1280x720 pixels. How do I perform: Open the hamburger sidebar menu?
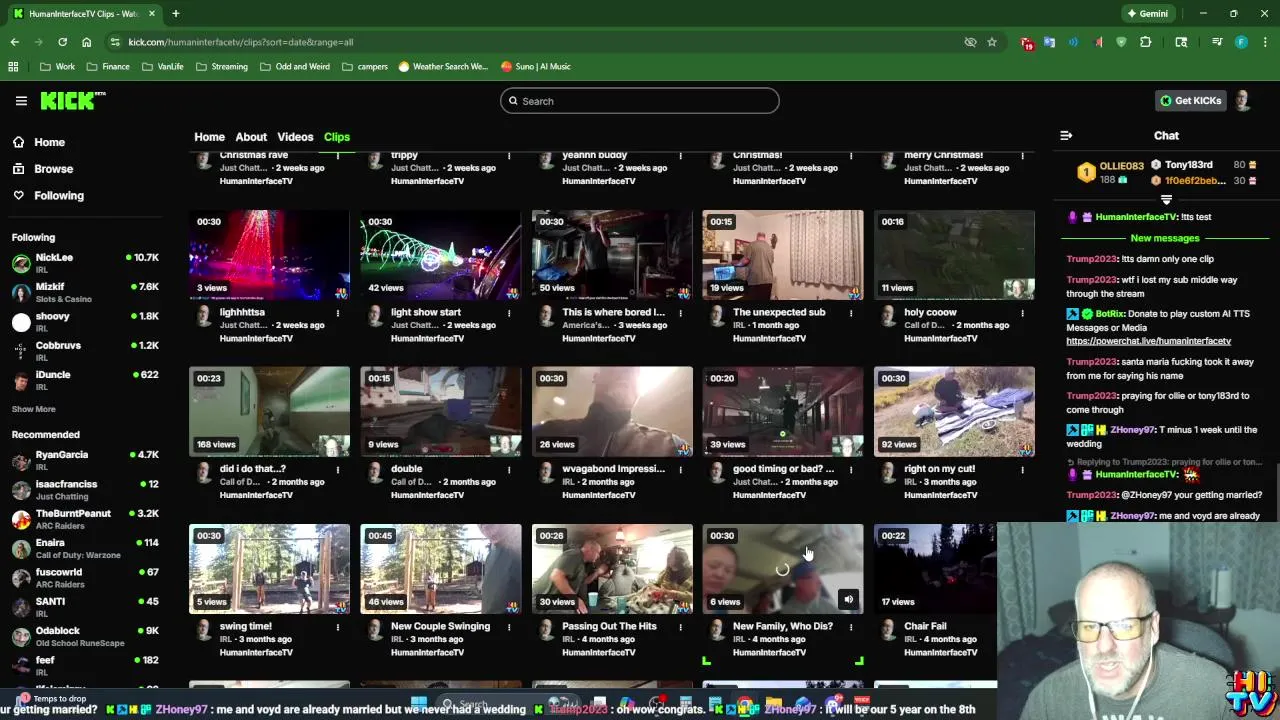pos(21,101)
